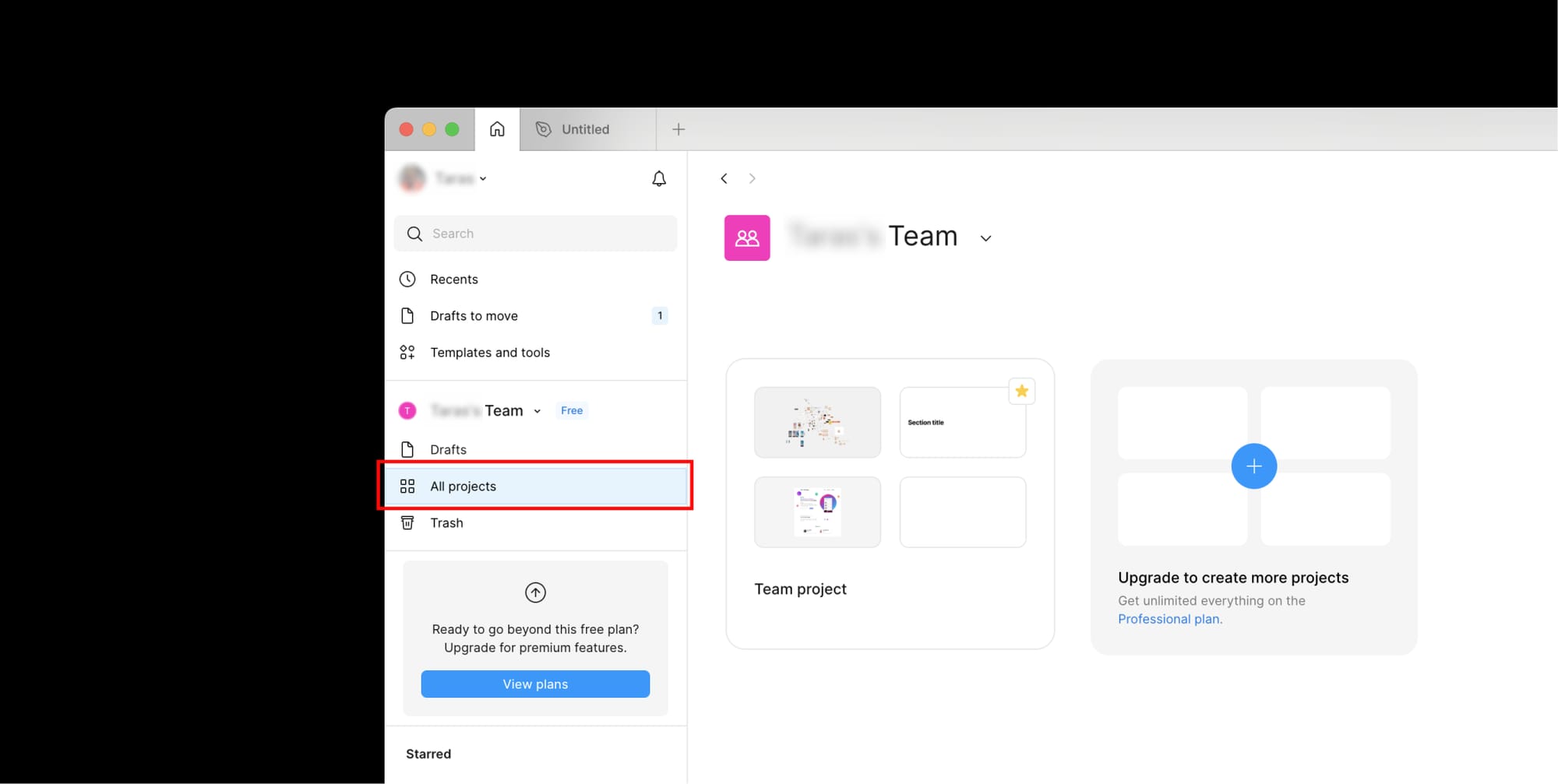Expand the Team title dropdown chevron
The image size is (1558, 784).
[985, 238]
